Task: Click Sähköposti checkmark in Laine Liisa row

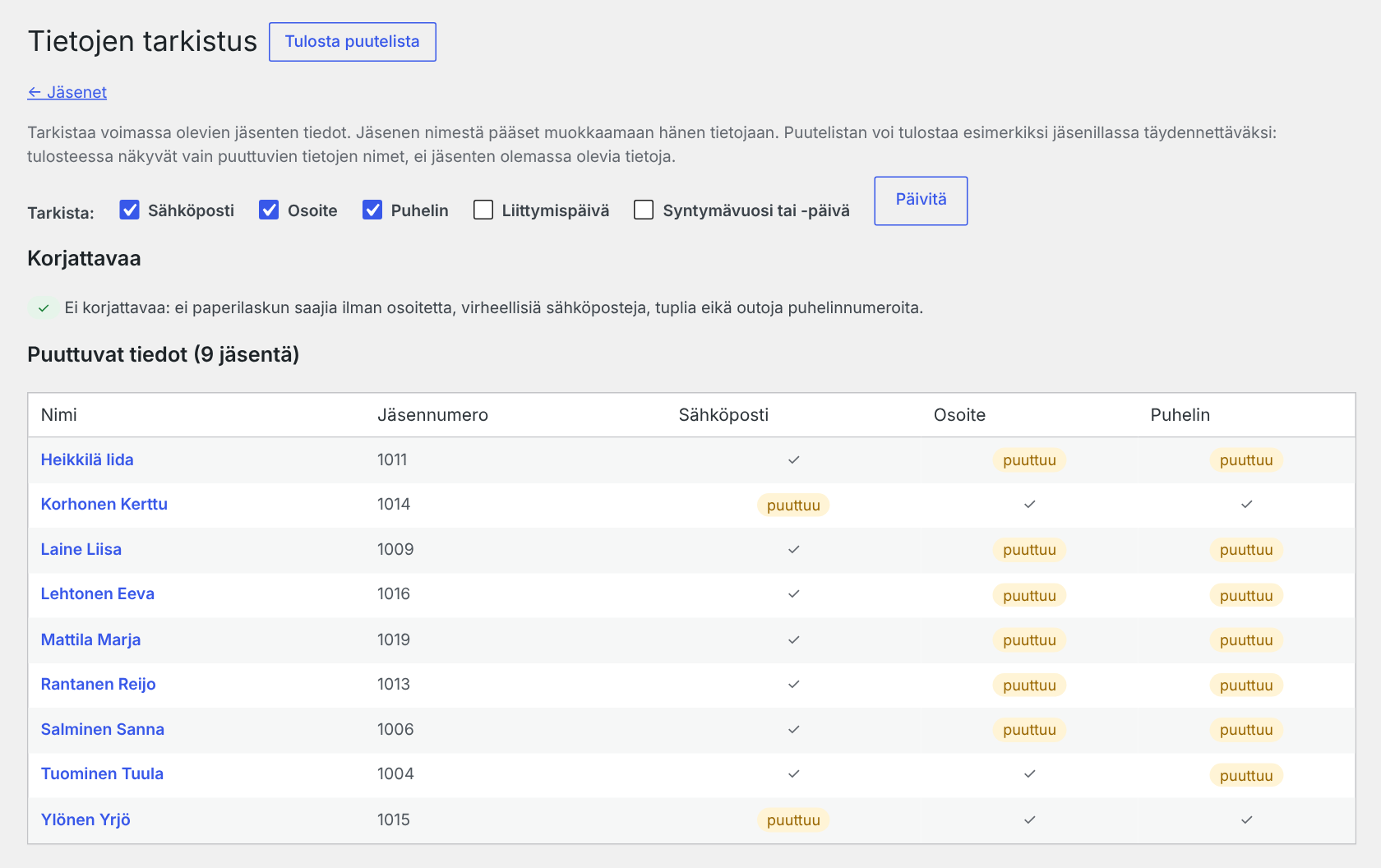Action: pyautogui.click(x=793, y=549)
